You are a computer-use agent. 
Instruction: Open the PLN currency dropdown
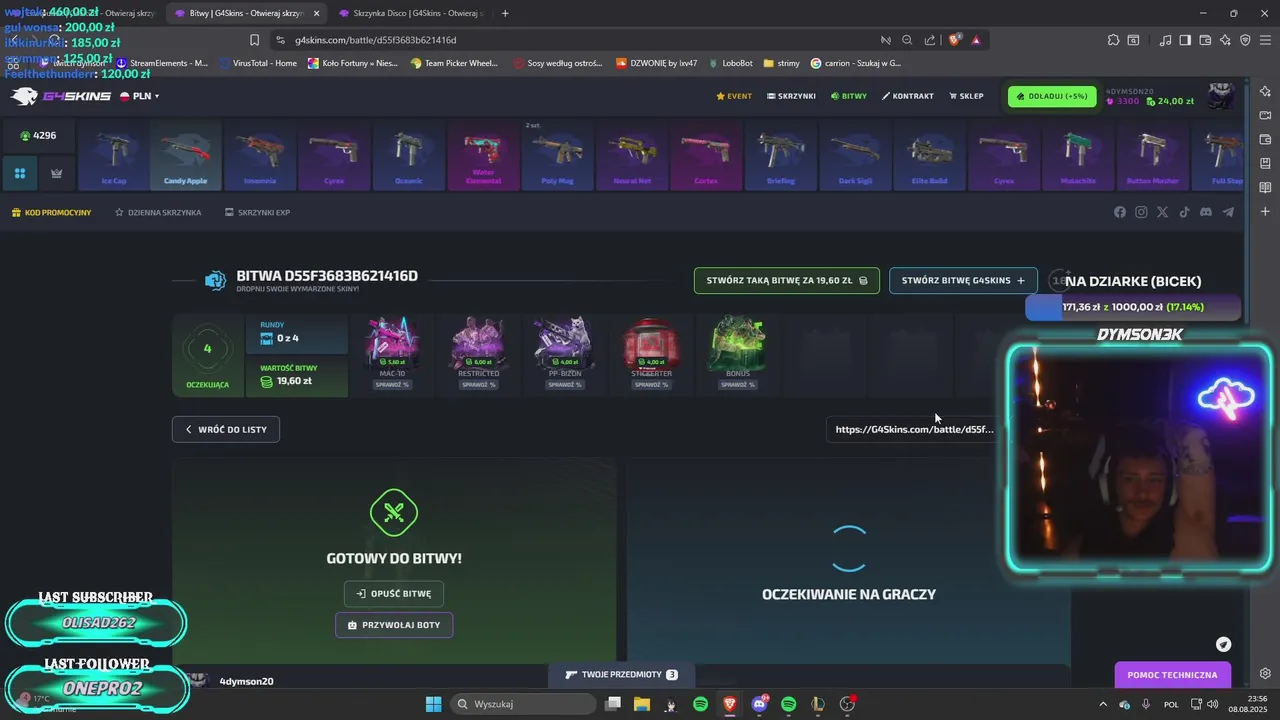[x=140, y=96]
